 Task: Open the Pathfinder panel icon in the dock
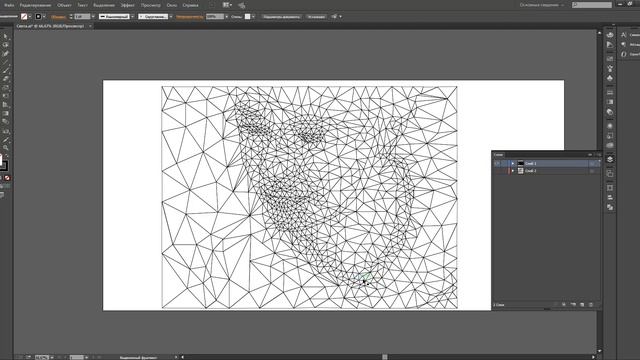610,207
